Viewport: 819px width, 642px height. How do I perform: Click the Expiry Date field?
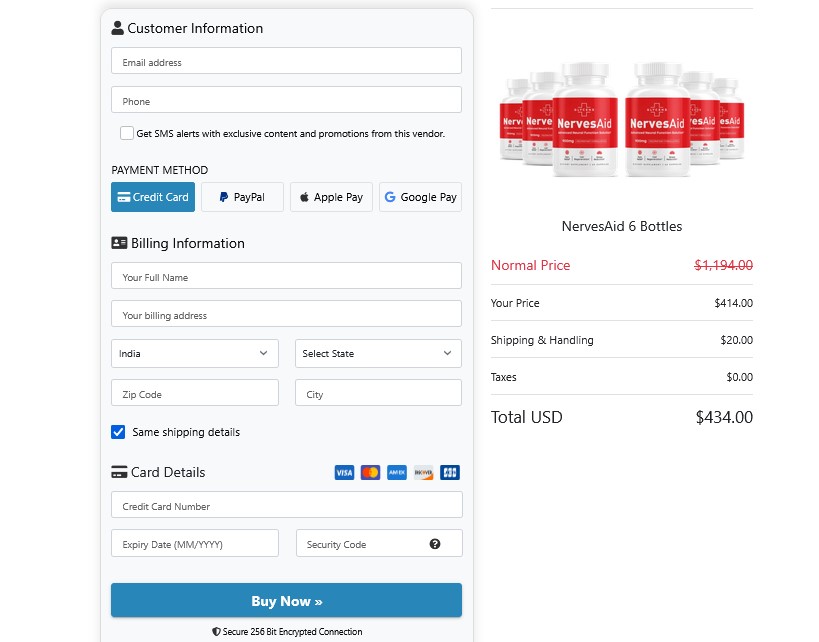(195, 543)
